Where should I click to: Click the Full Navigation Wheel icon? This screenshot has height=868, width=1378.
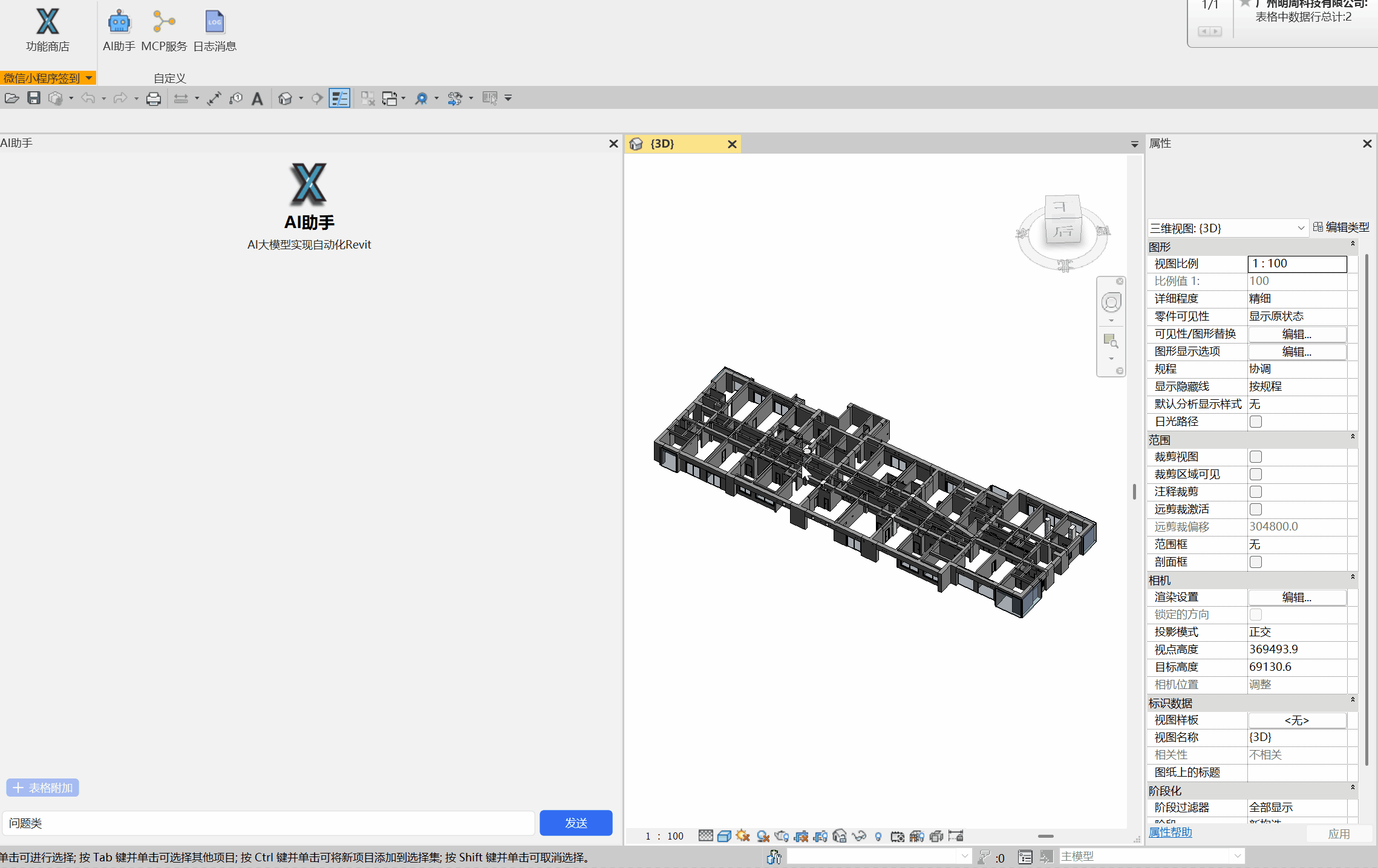(1111, 302)
